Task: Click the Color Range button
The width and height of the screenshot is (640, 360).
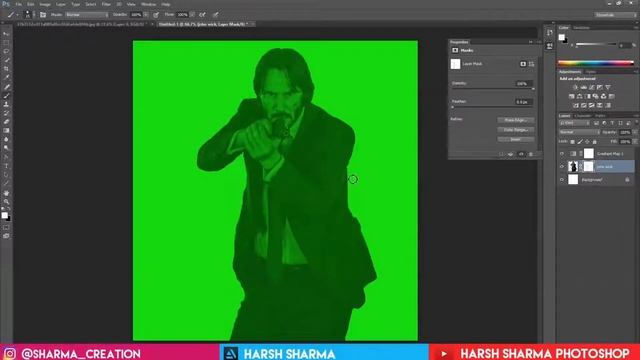Action: coord(516,130)
